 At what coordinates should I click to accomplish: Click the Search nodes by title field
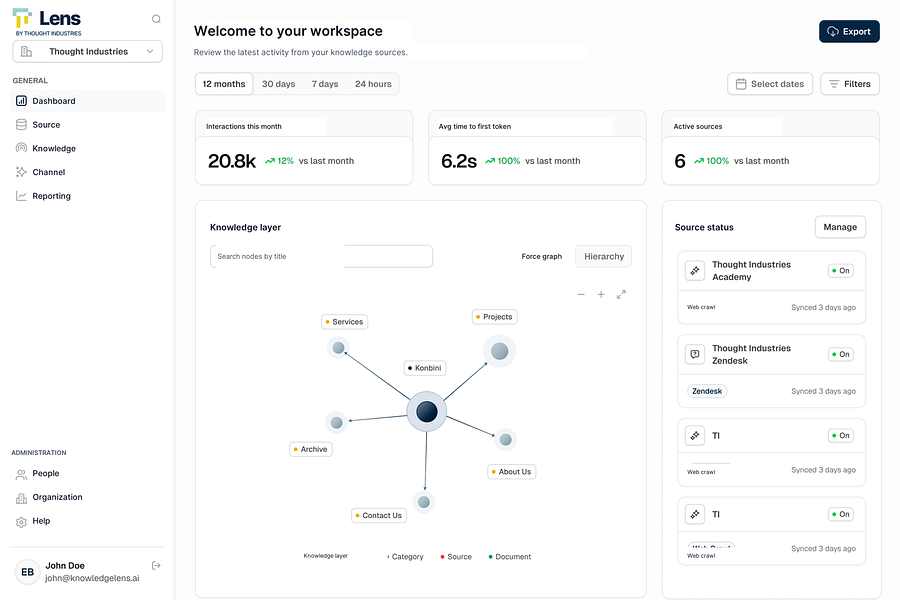(321, 257)
